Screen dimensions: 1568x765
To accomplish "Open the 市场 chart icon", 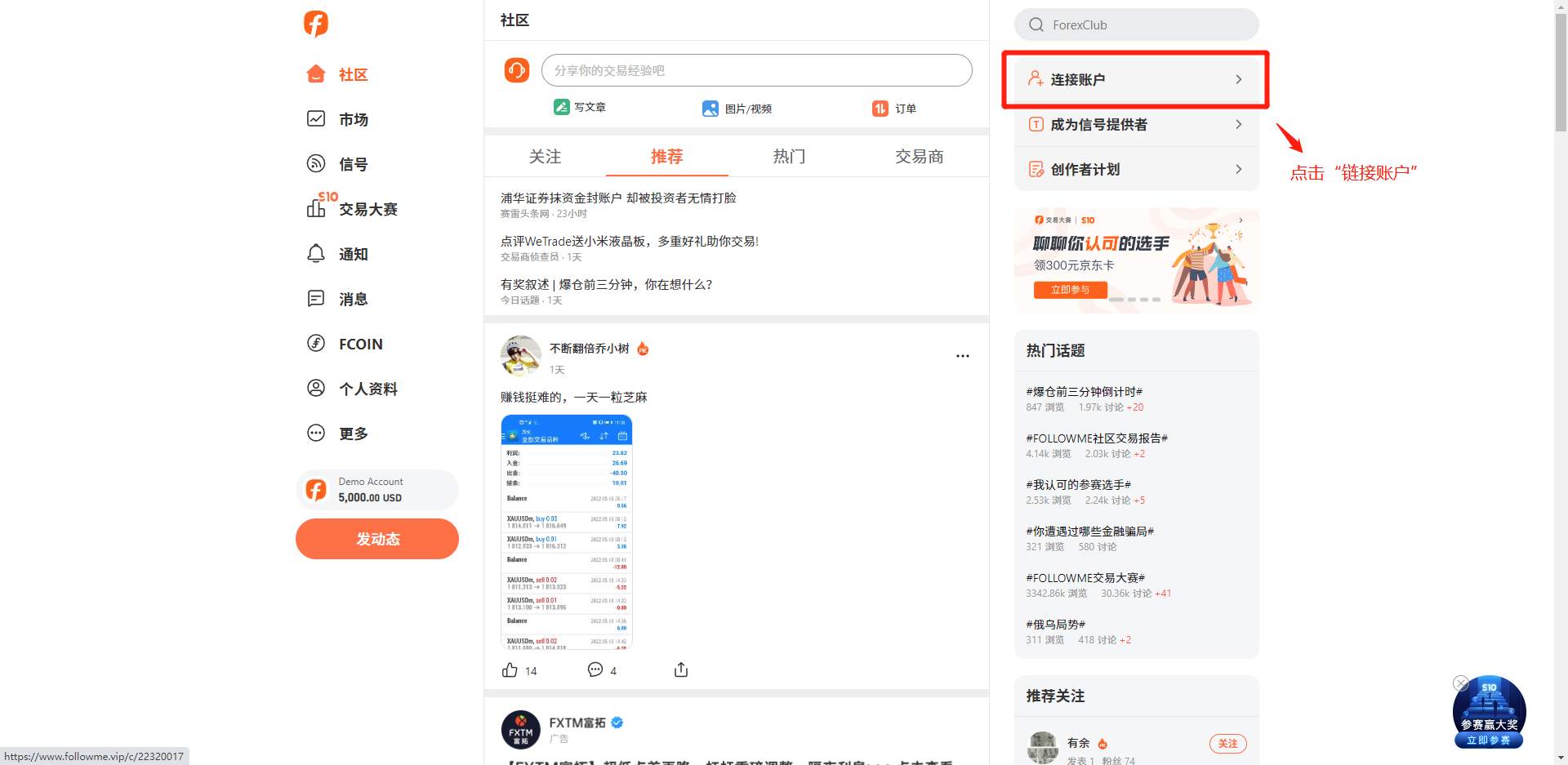I will (316, 119).
